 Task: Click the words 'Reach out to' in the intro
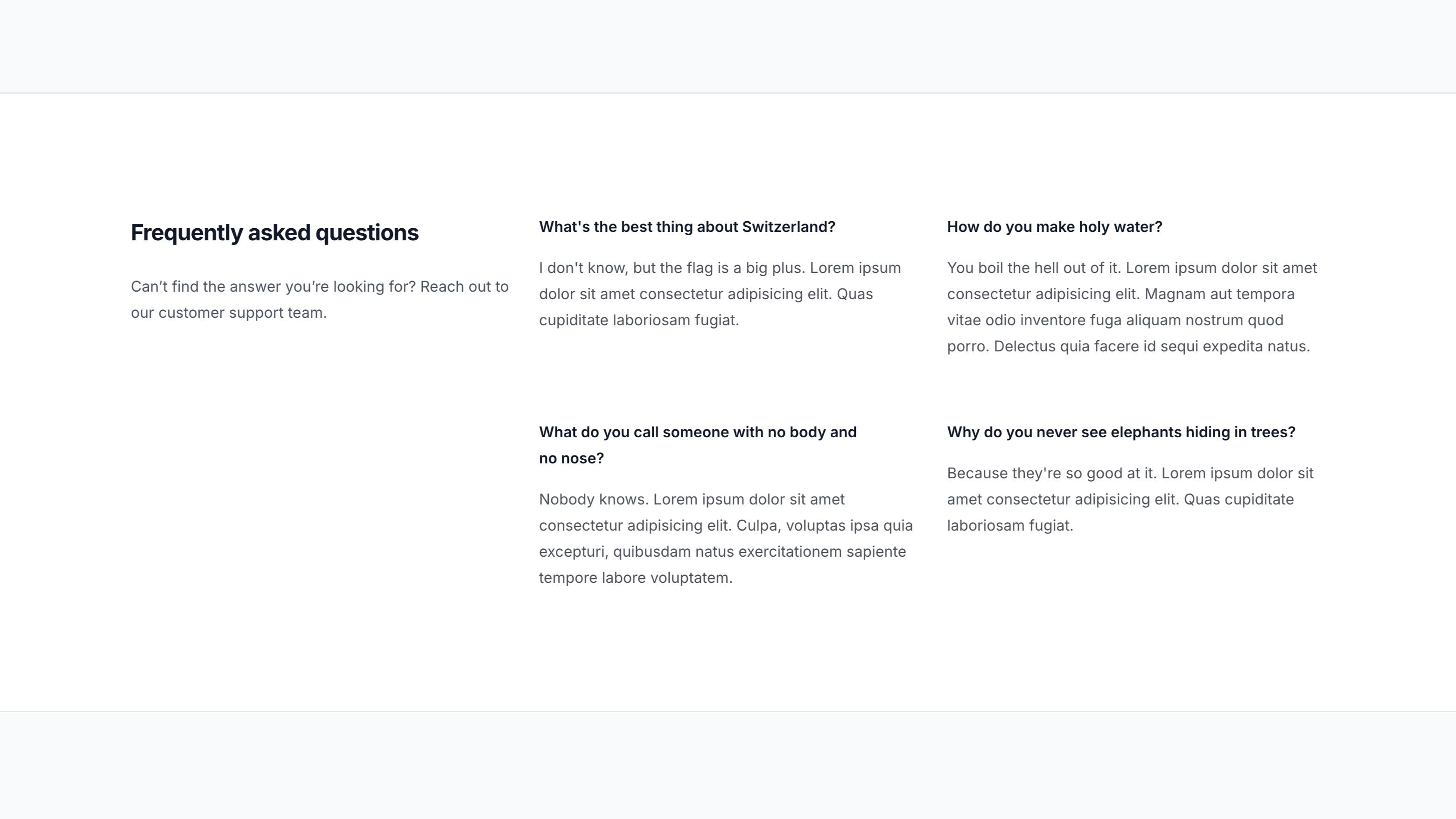point(464,287)
